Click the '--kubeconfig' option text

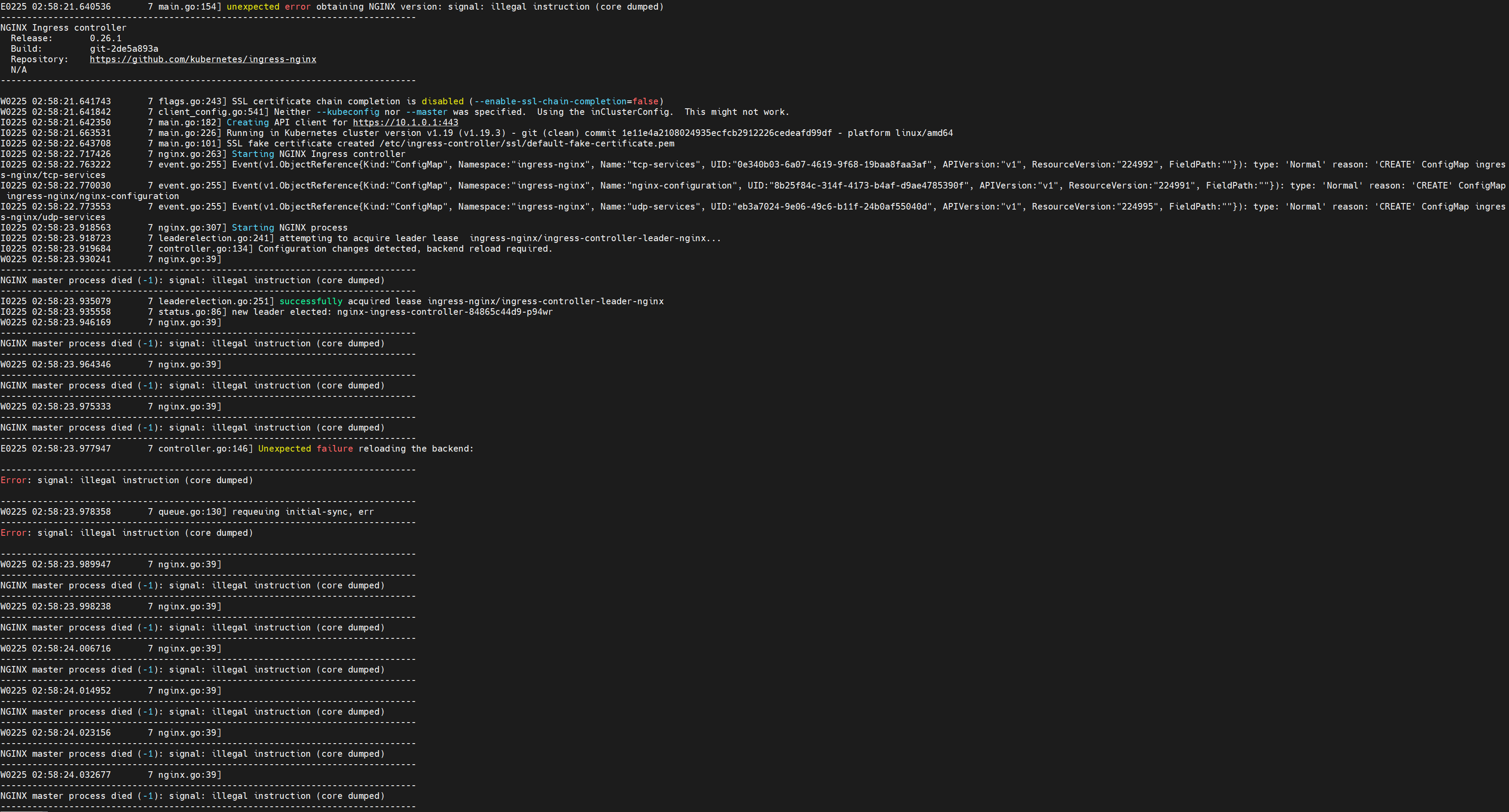pos(347,112)
